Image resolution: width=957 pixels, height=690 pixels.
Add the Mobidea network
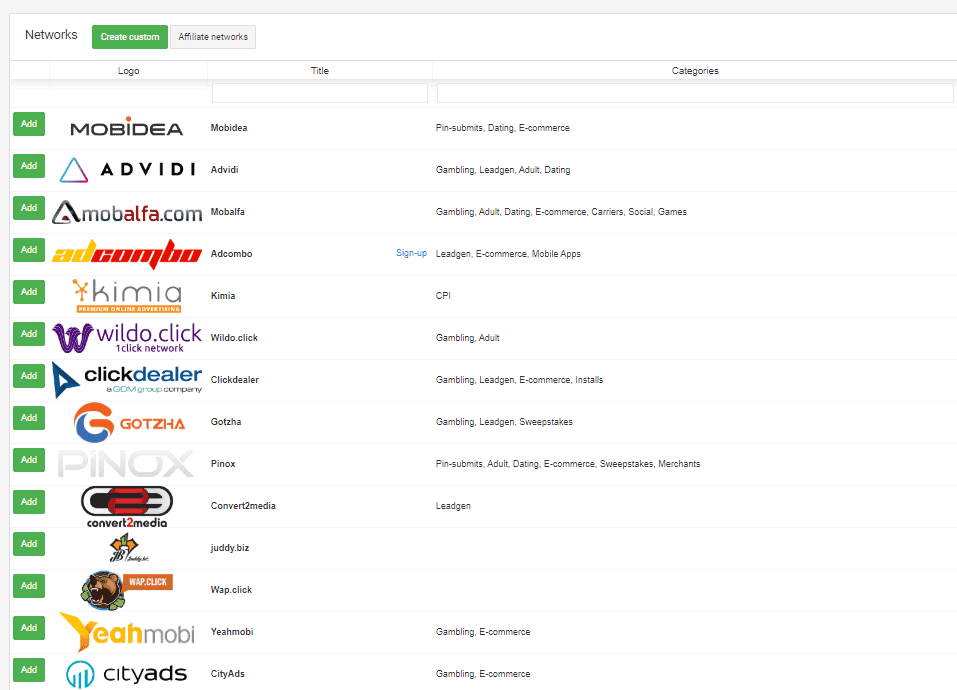(29, 124)
